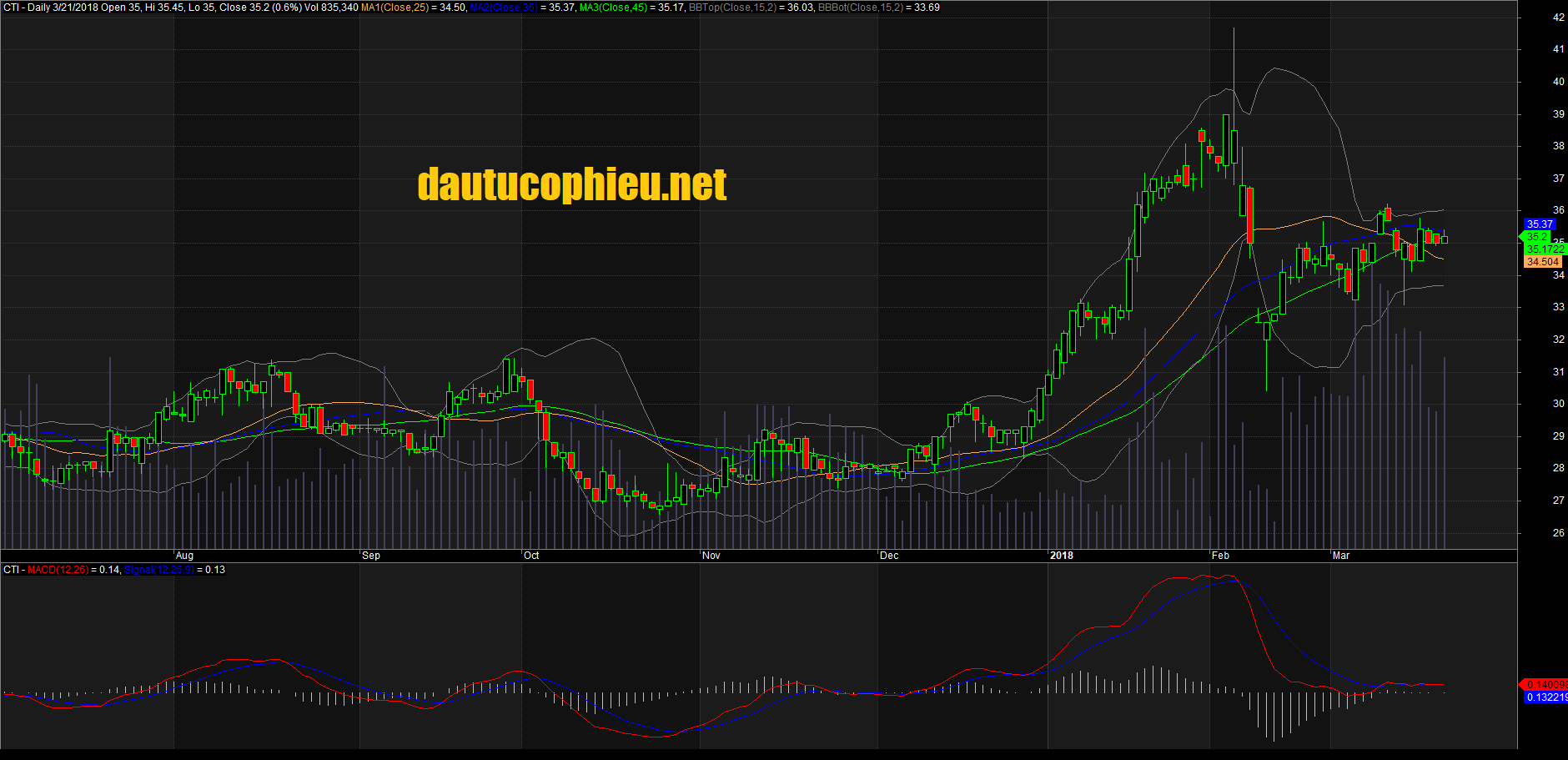Select the Nov marker on the date axis

point(711,556)
